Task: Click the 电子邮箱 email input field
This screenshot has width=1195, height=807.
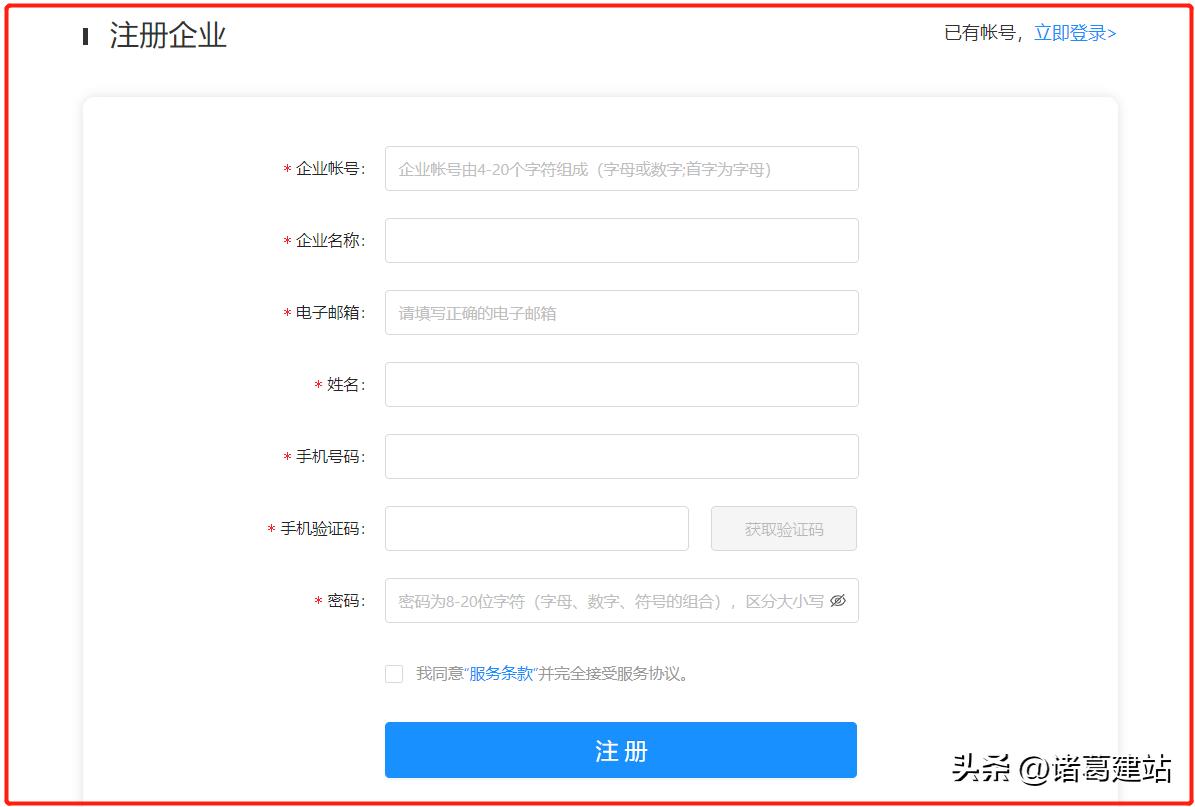Action: click(620, 312)
